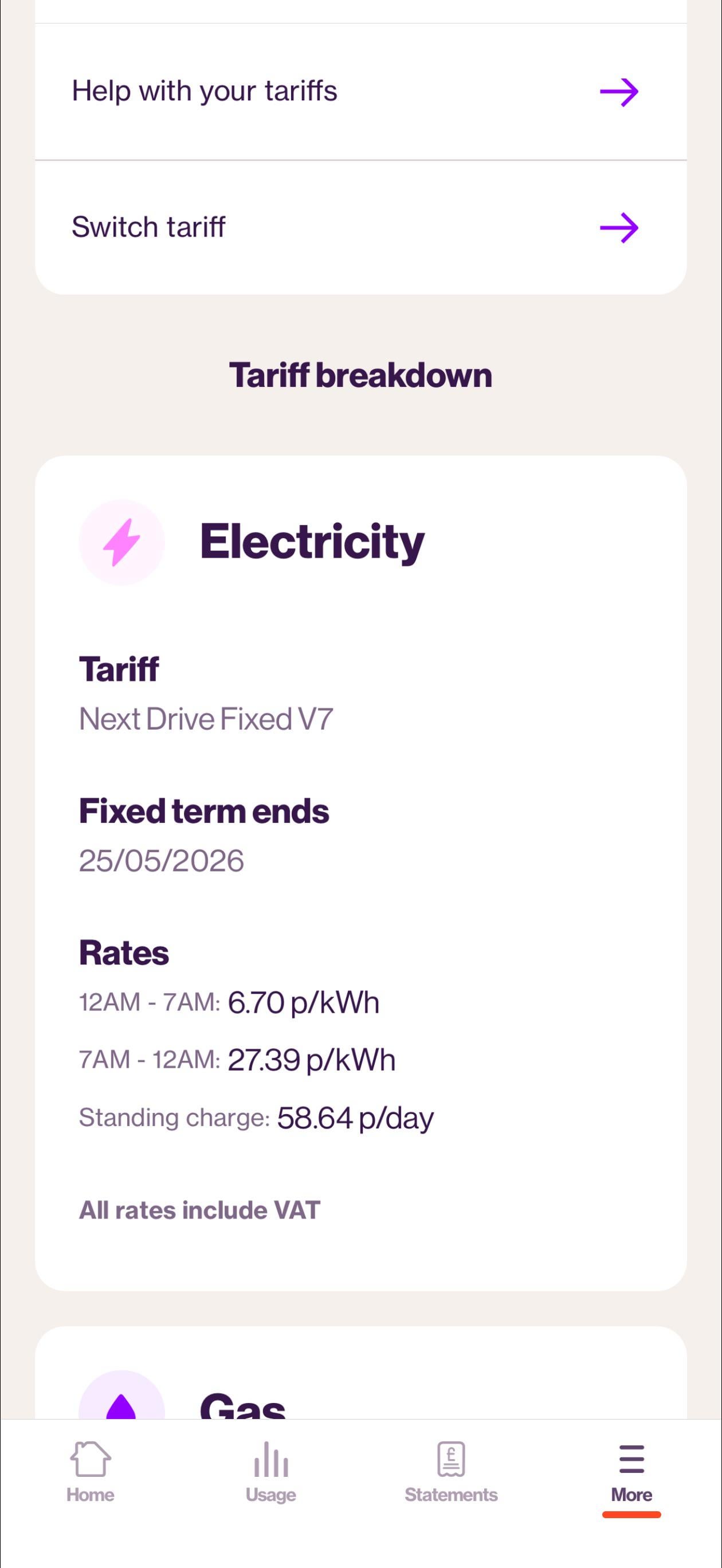
Task: Click the 27.39 p/kWh day rate
Action: click(311, 1060)
